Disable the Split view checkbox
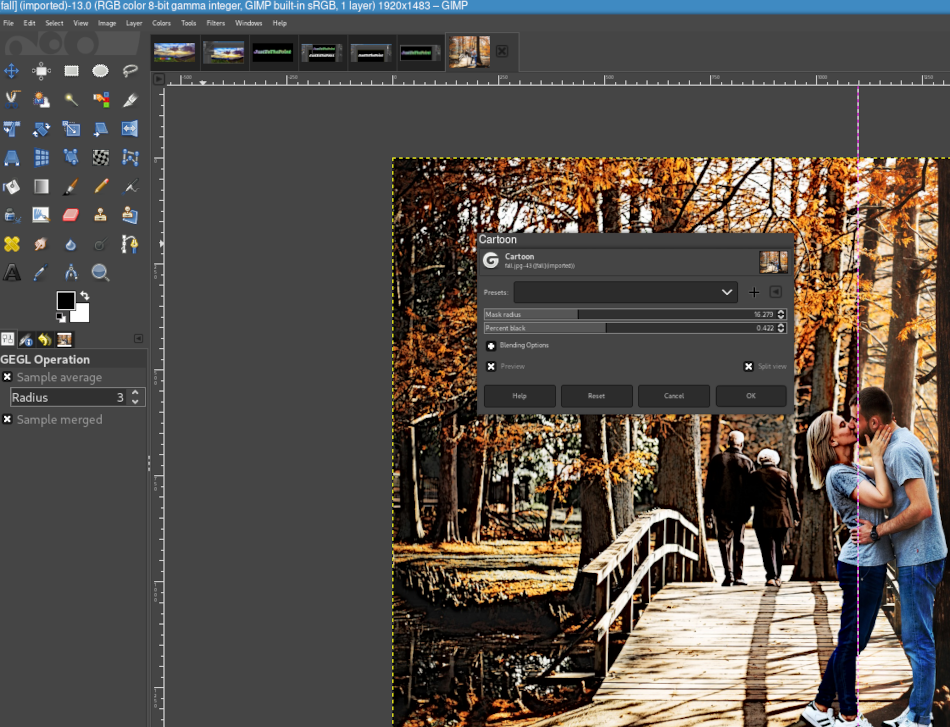The width and height of the screenshot is (950, 727). 748,367
